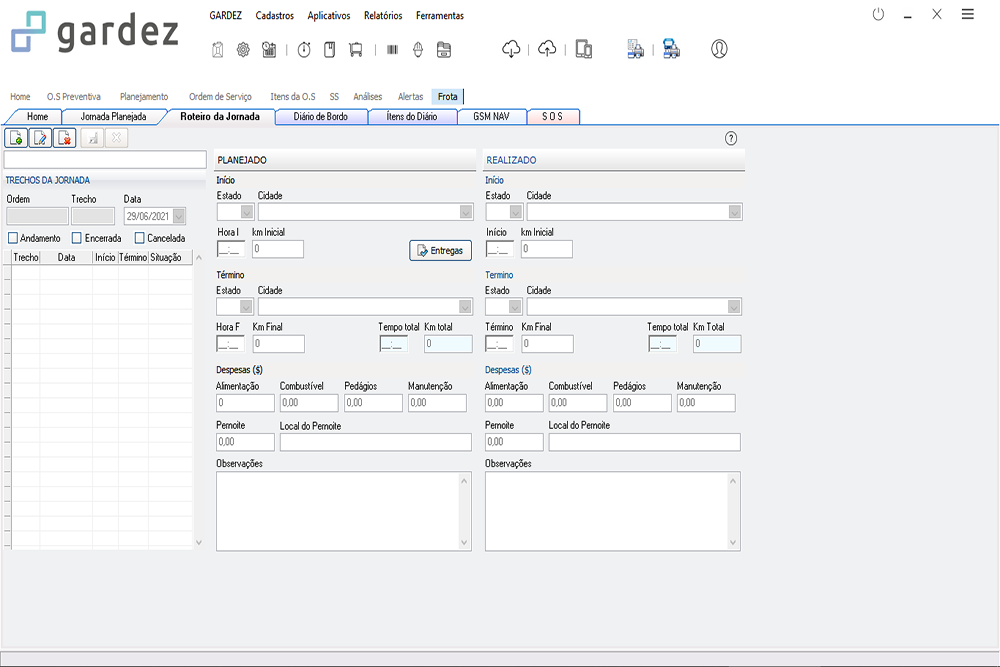1000x667 pixels.
Task: Switch to Ítens do Diário tab
Action: [x=412, y=117]
